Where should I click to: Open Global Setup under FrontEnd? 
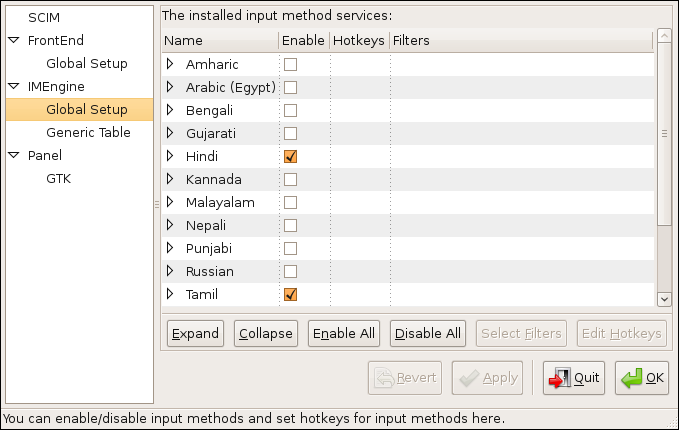coord(87,64)
